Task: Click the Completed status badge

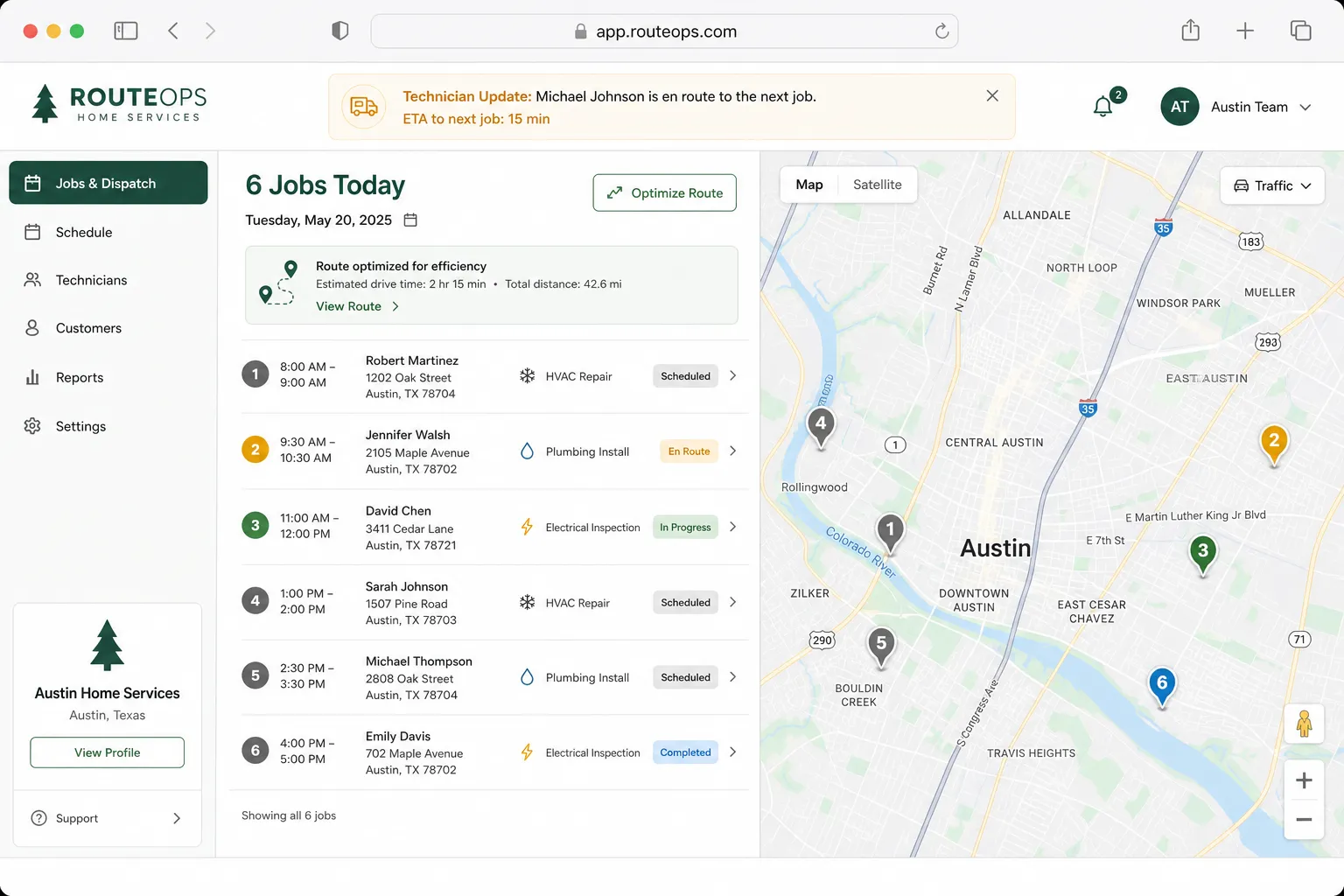Action: pyautogui.click(x=685, y=752)
